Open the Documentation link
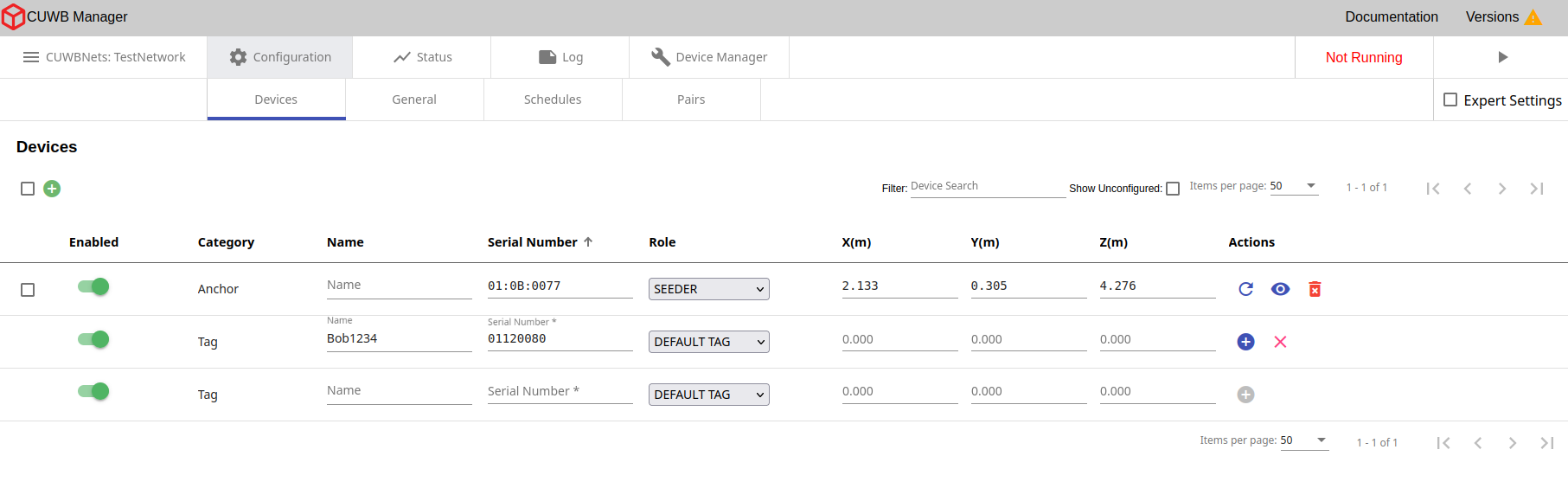This screenshot has height=501, width=1568. click(1391, 17)
